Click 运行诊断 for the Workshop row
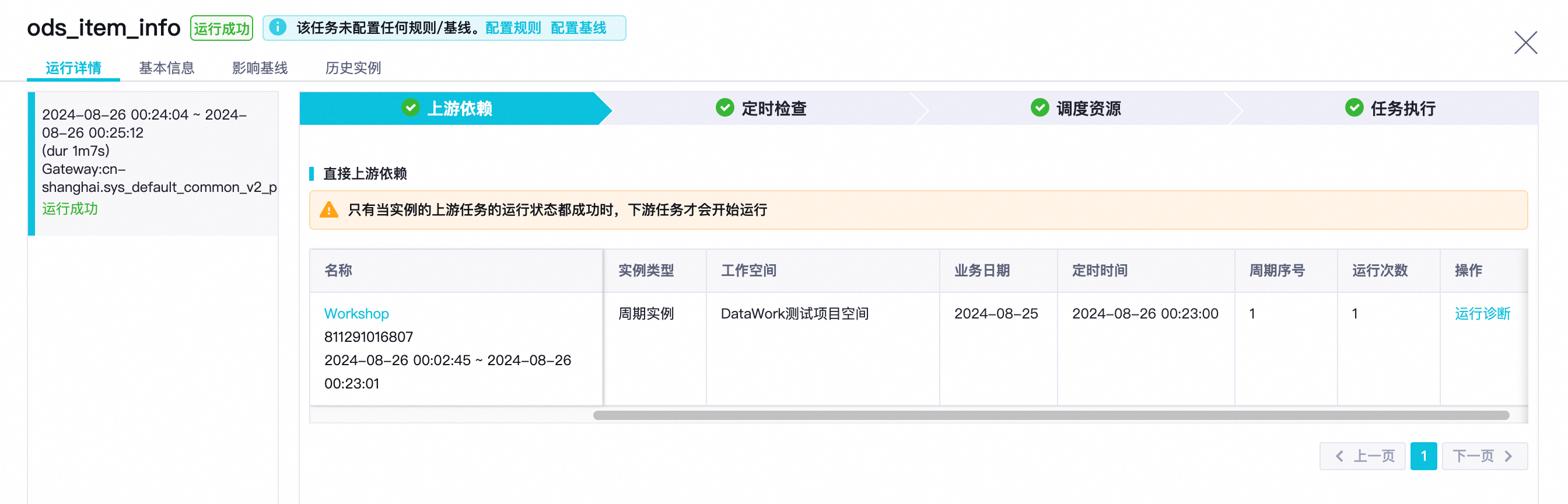 pyautogui.click(x=1482, y=313)
